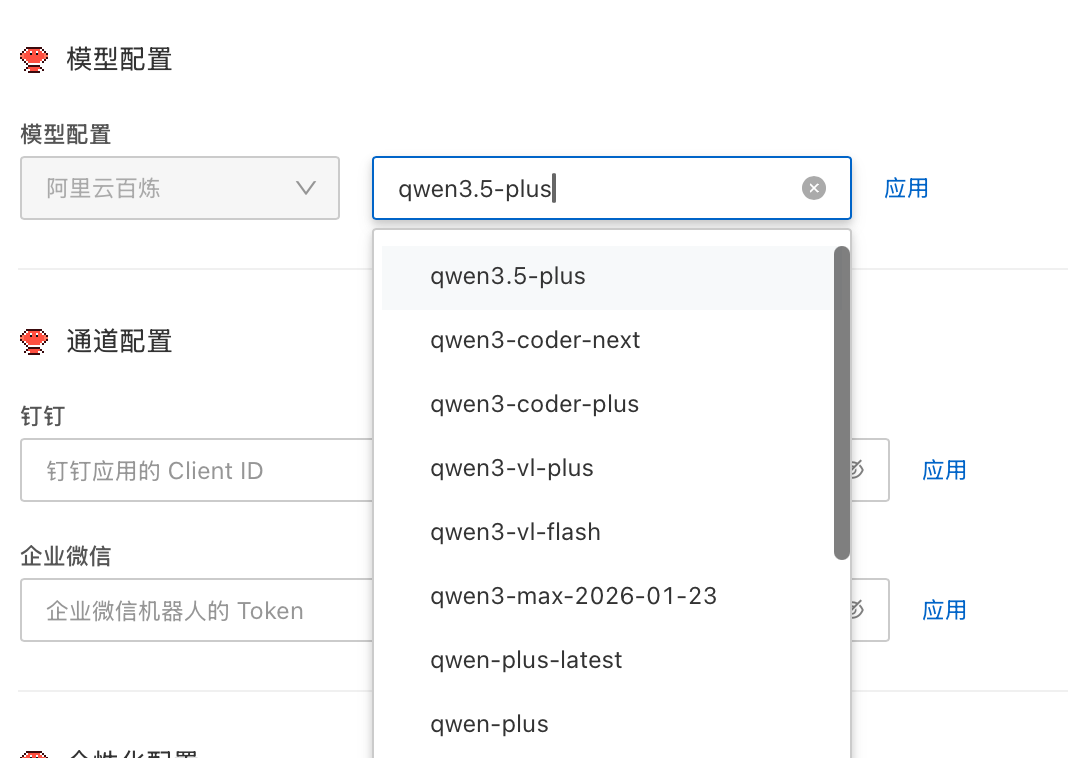Click the model name input field
This screenshot has height=758, width=1068.
point(612,188)
